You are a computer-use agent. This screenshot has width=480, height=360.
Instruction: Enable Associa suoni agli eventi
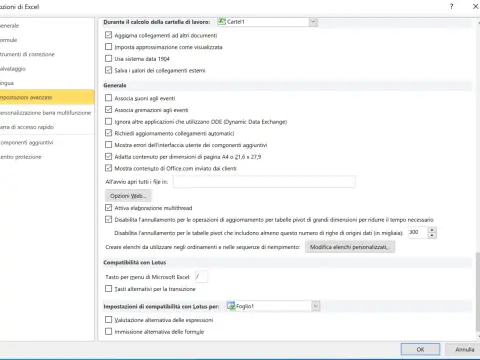108,98
